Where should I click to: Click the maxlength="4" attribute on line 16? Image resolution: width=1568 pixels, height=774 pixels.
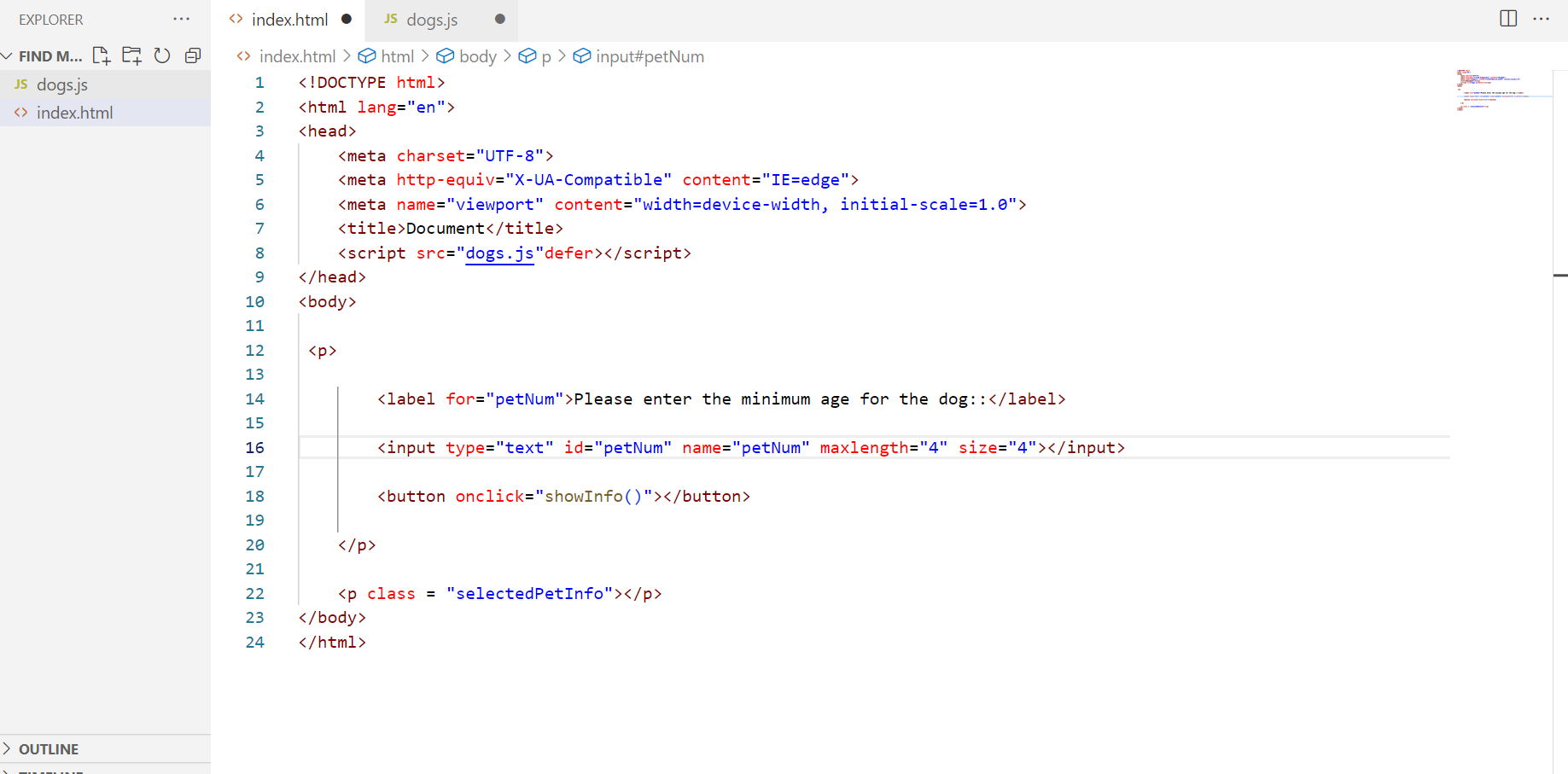pyautogui.click(x=883, y=448)
